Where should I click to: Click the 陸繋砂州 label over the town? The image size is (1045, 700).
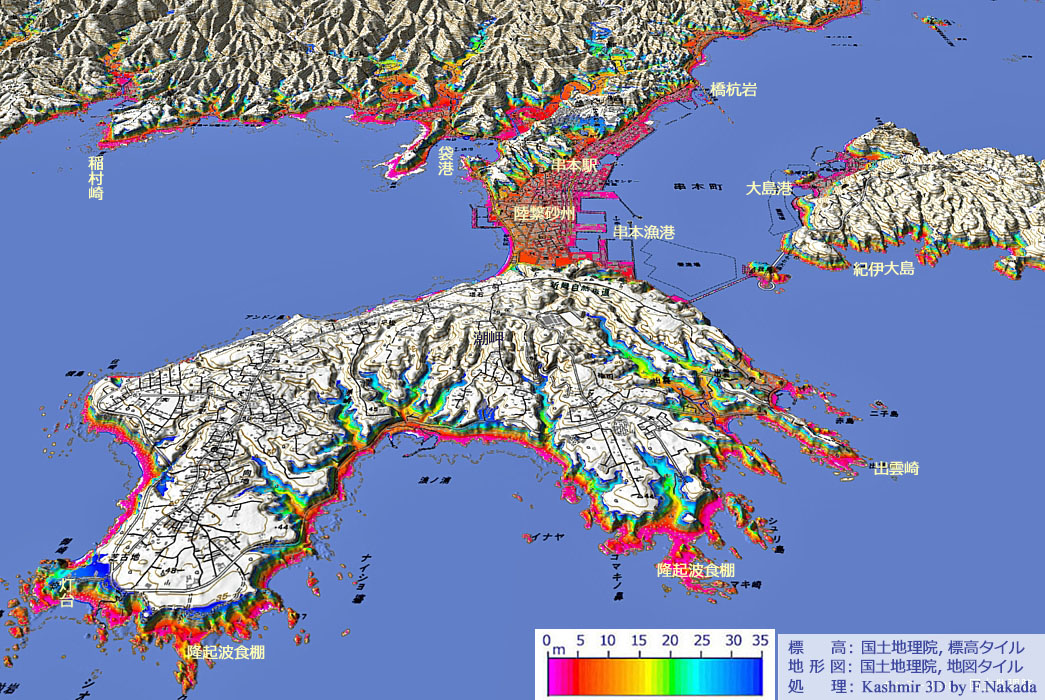click(x=543, y=214)
